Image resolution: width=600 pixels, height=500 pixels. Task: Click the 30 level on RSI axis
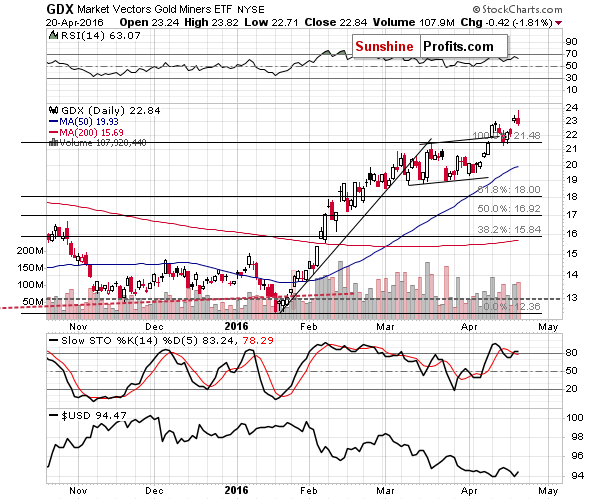click(571, 78)
